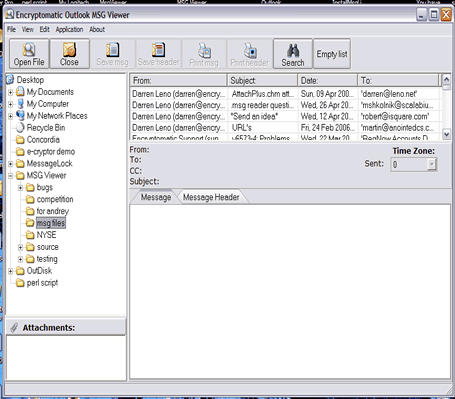Click the Close toolbar button
The image size is (455, 399).
69,54
